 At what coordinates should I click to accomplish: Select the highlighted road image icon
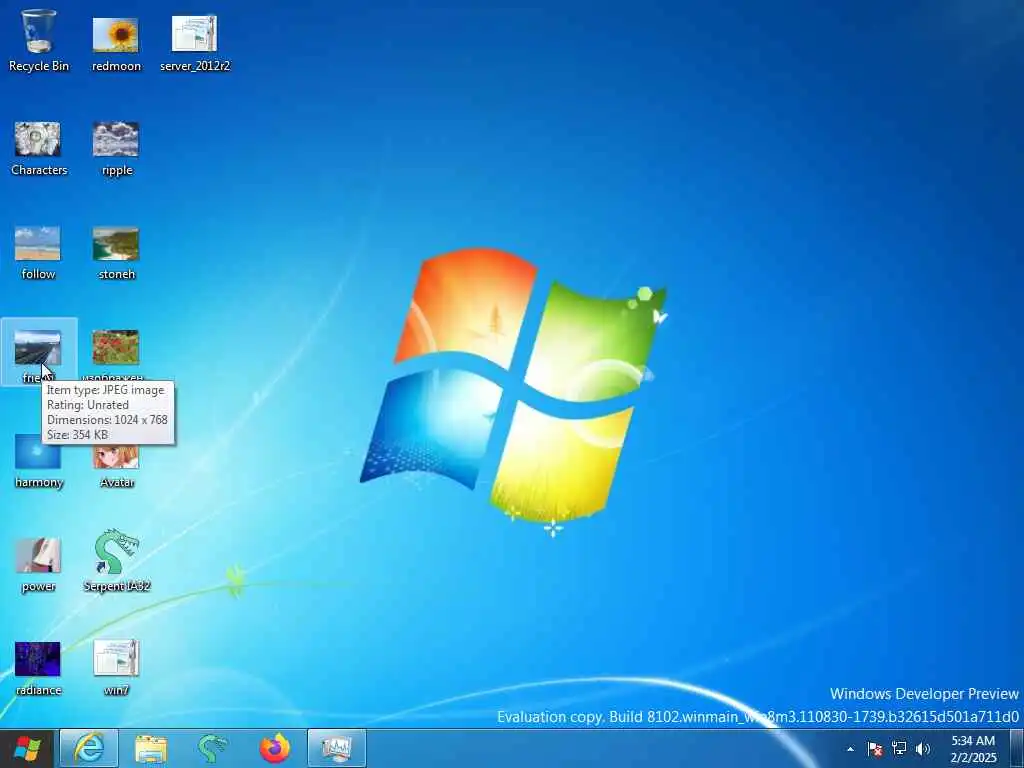(39, 351)
